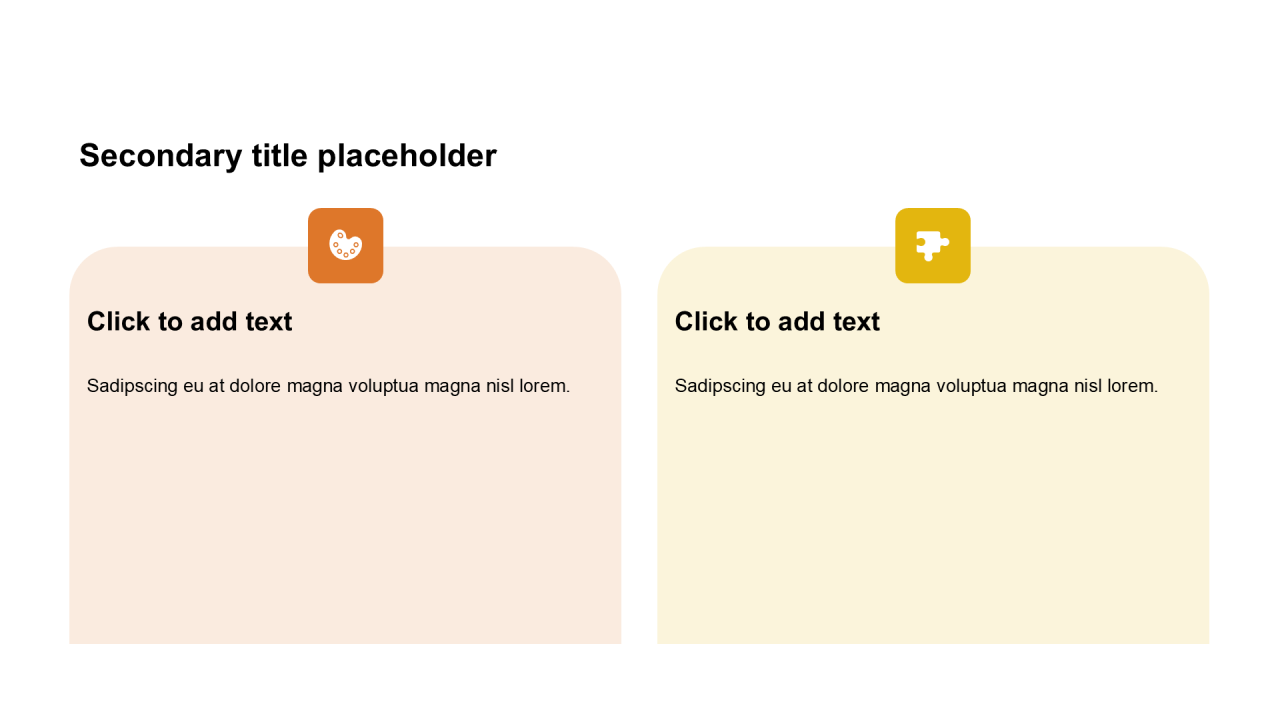Select the left card's Sadipscing body text
The height and width of the screenshot is (720, 1280).
(328, 386)
